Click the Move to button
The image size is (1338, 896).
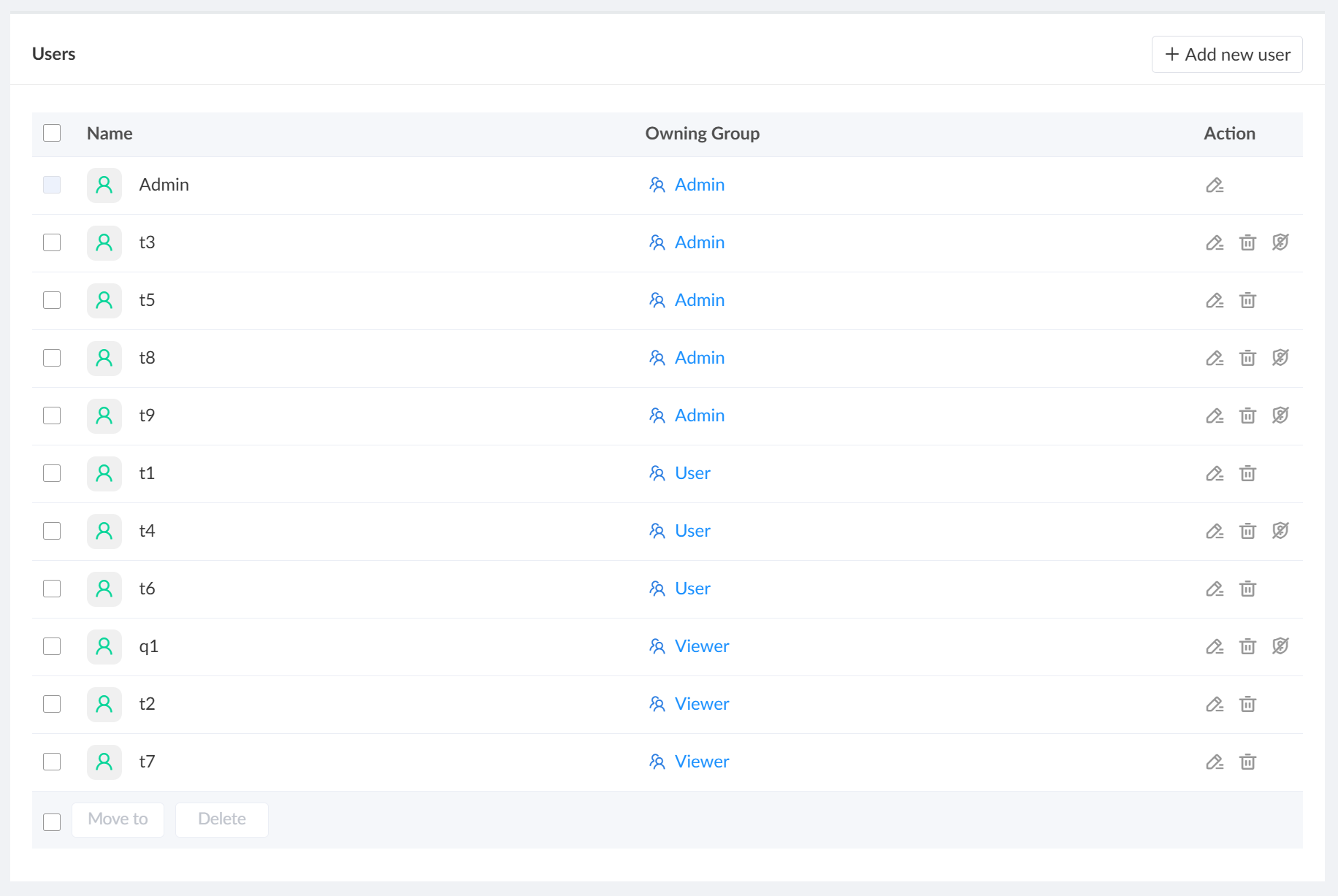click(x=118, y=819)
